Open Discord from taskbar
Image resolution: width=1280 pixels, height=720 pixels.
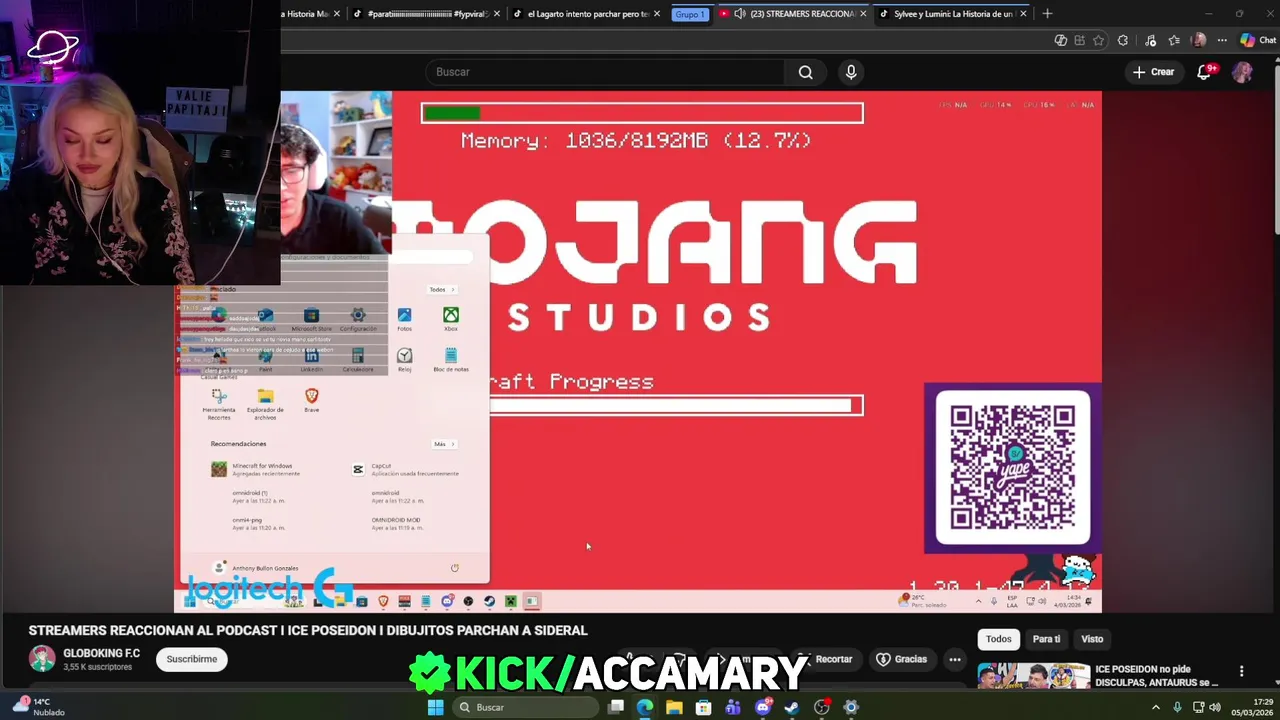click(763, 707)
